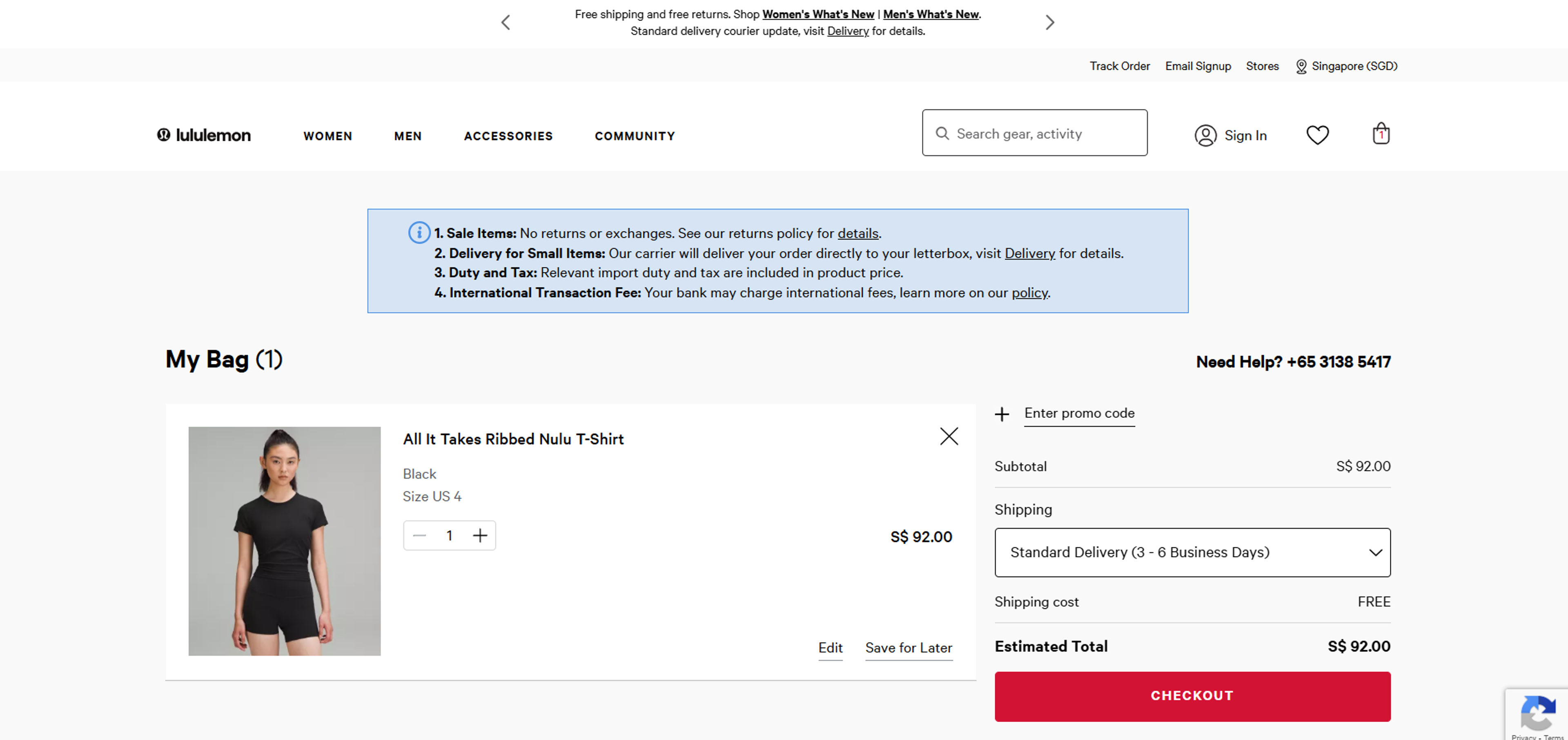
Task: Click Delivery link in top banner
Action: (847, 31)
